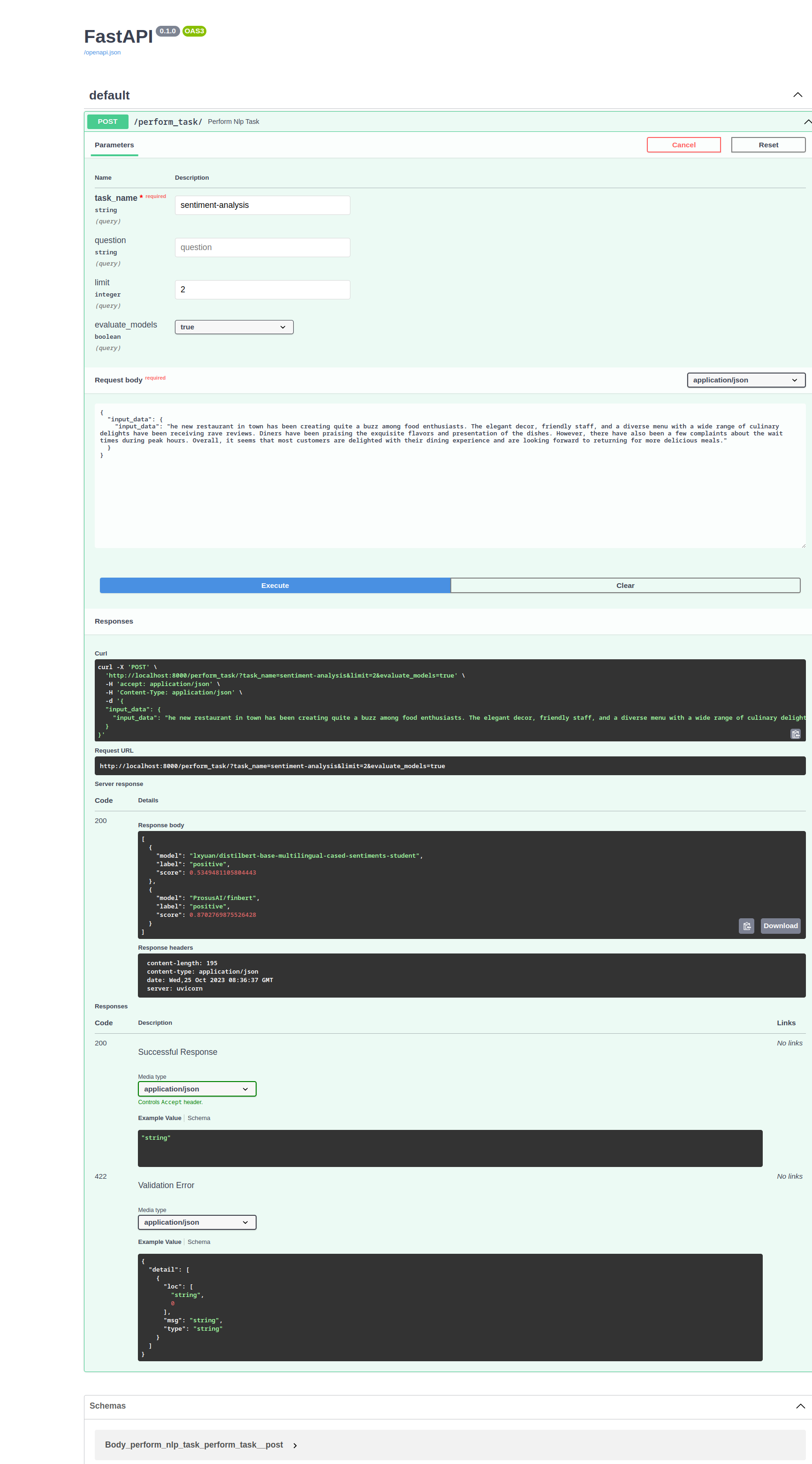Download the response body

[780, 926]
